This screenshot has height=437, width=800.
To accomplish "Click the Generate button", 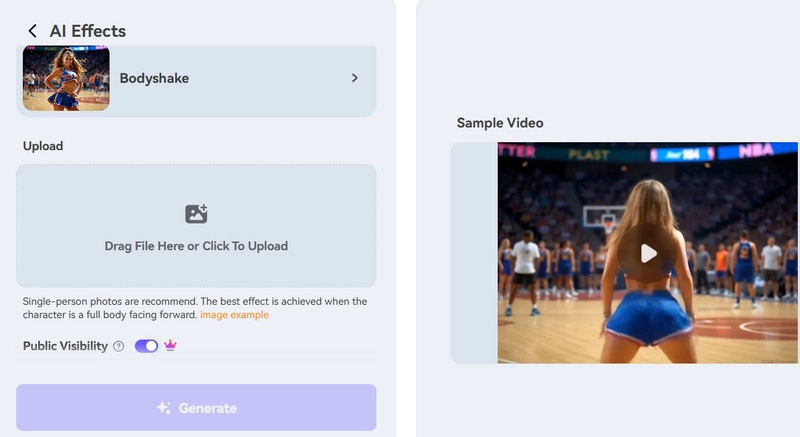I will (x=196, y=407).
